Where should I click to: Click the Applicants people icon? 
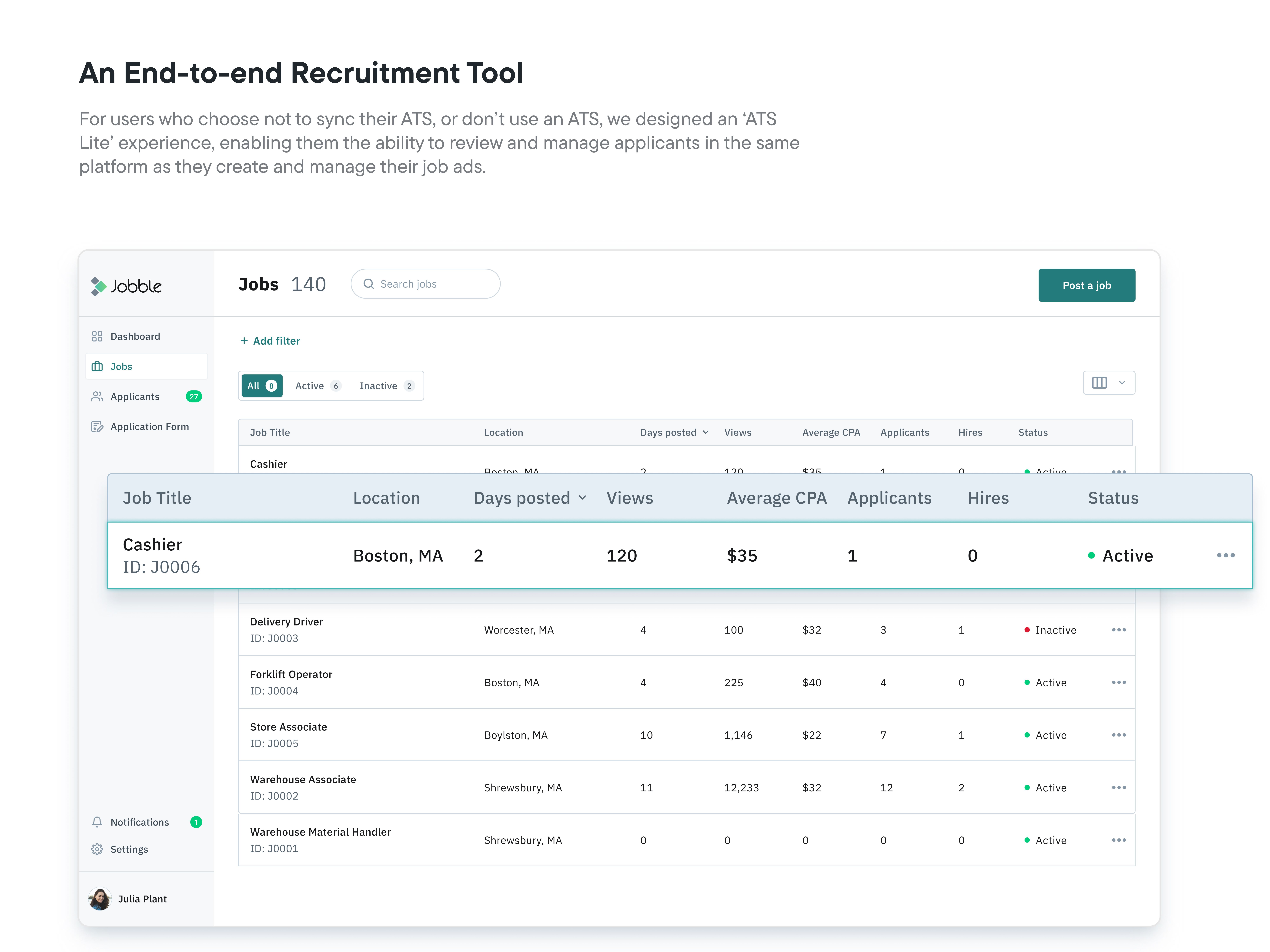[x=97, y=397]
